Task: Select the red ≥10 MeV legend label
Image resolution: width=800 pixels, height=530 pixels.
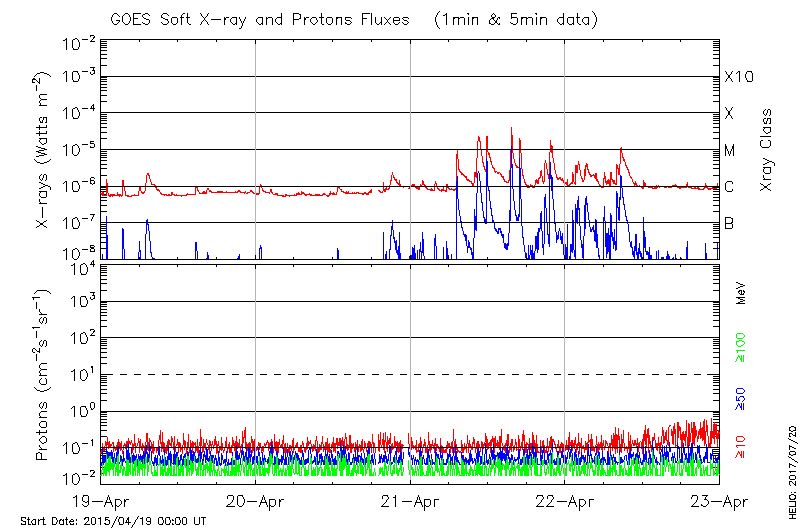Action: [x=741, y=446]
